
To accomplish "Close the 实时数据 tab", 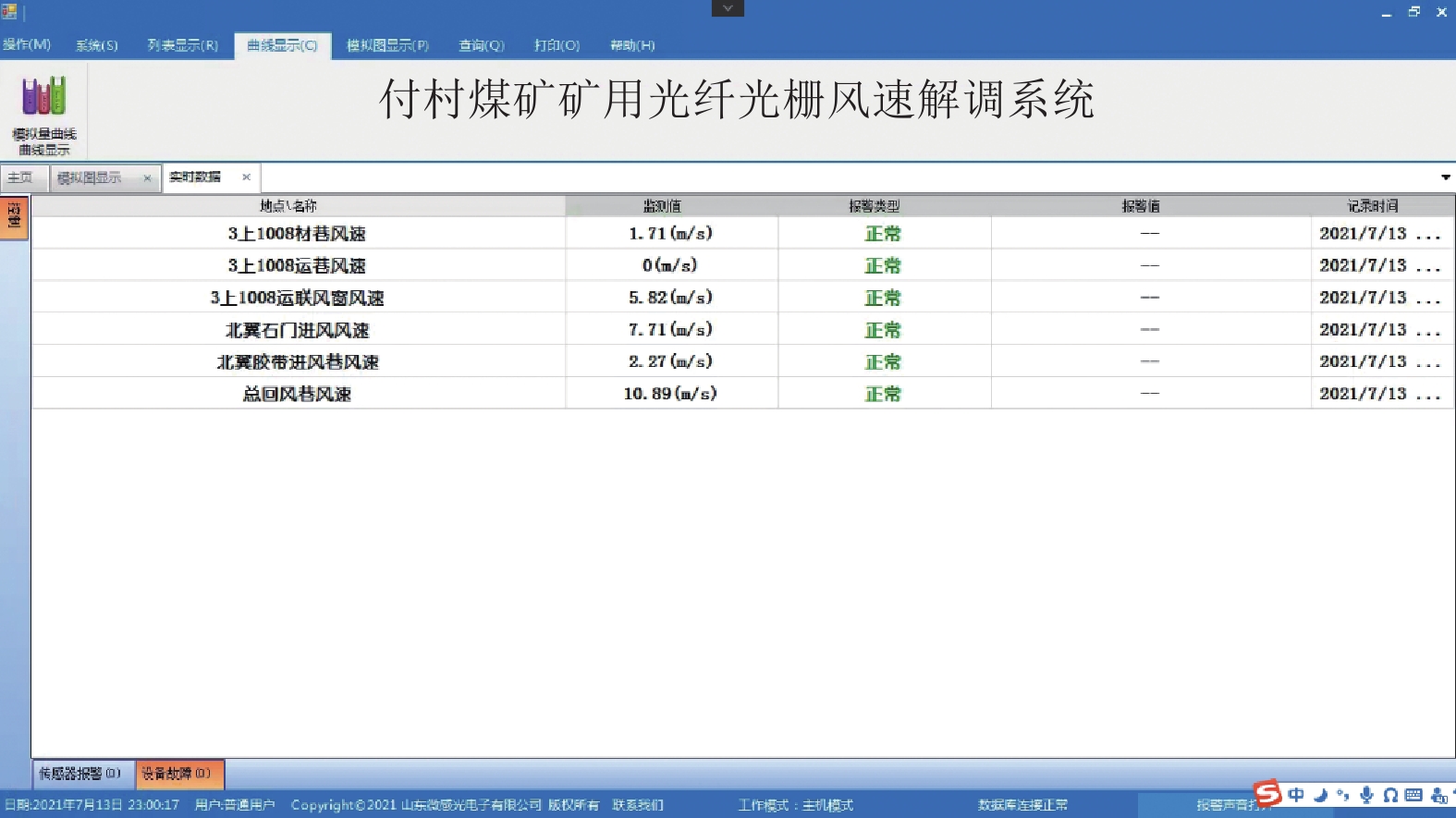I will 246,177.
